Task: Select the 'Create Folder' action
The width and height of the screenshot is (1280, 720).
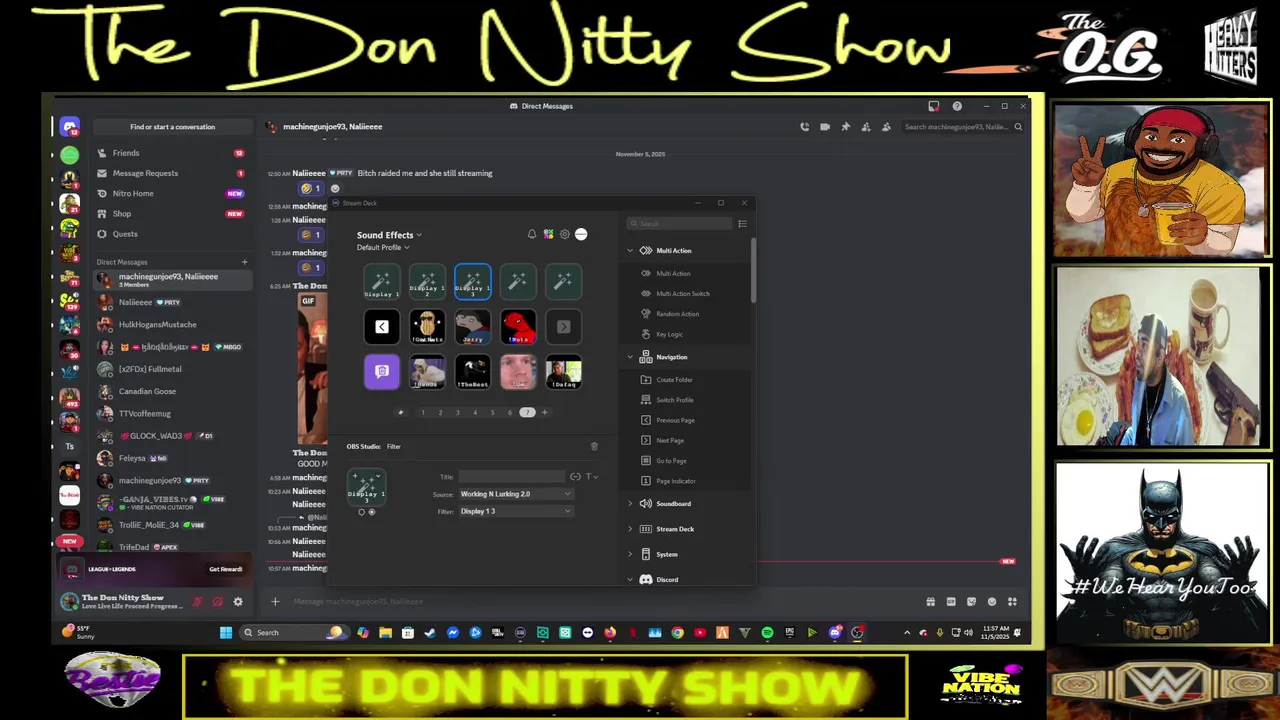Action: [x=675, y=380]
